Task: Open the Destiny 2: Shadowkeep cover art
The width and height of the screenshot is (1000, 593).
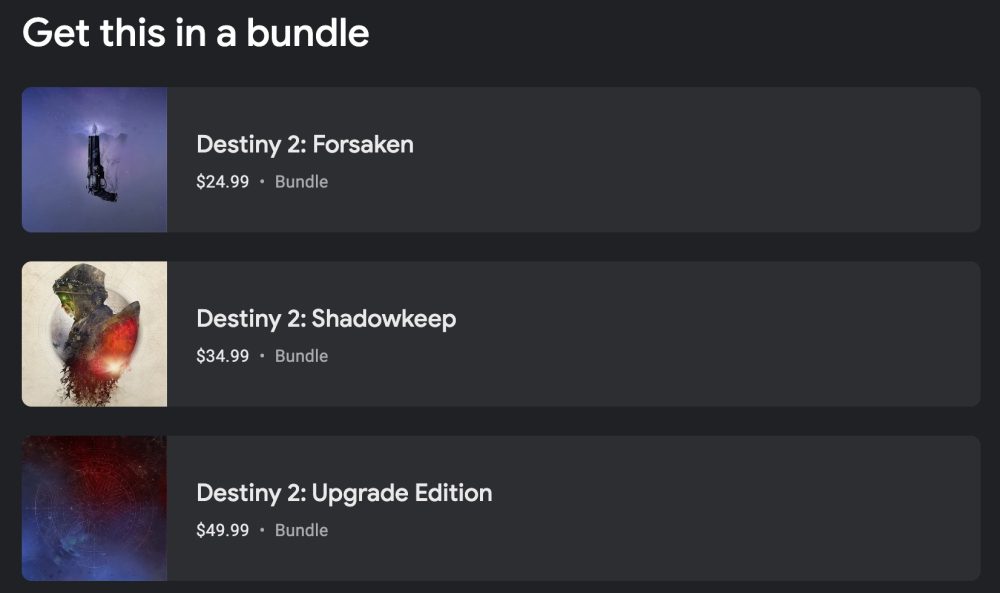Action: click(x=94, y=334)
